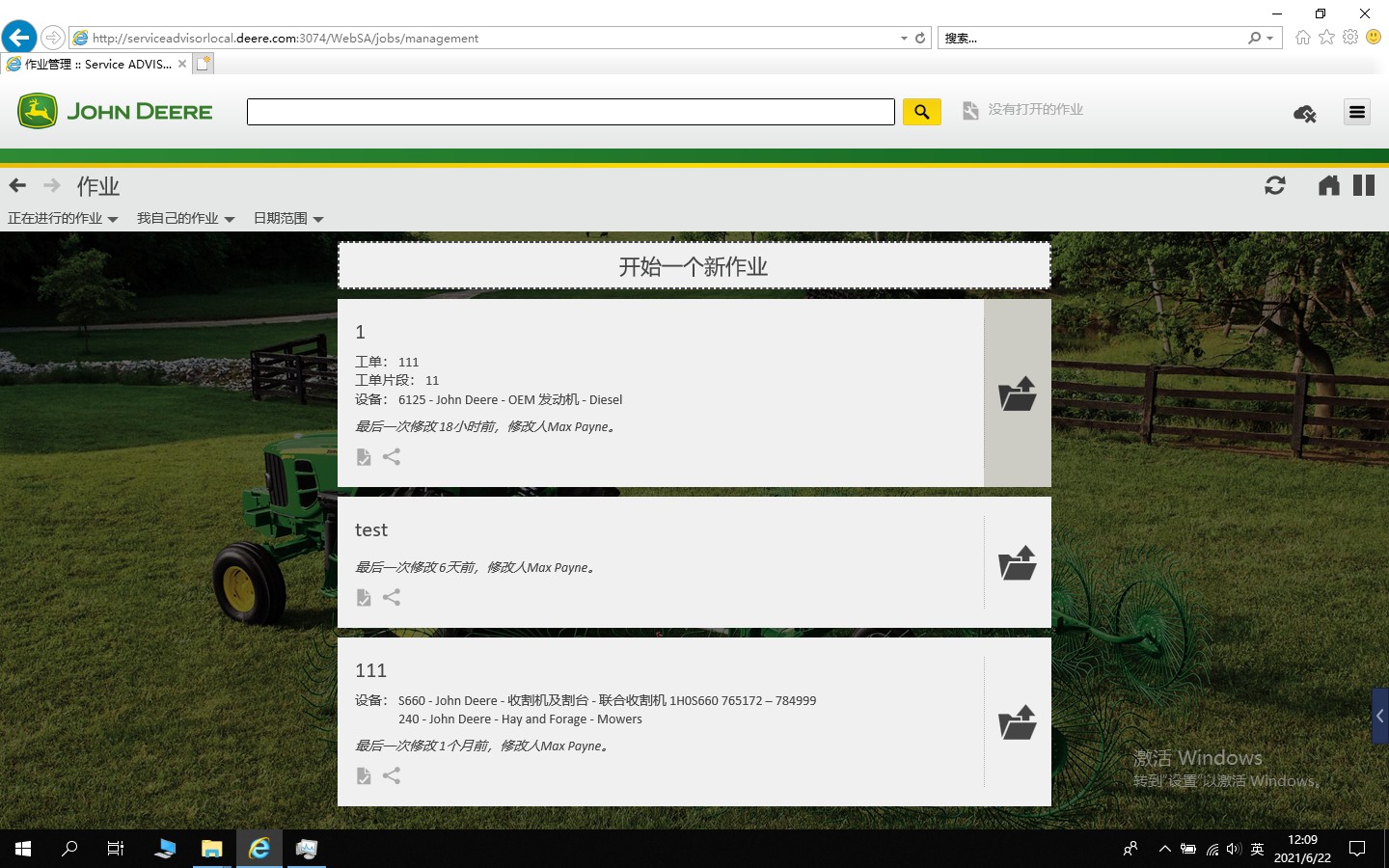
Task: Click the app forward arrow
Action: tap(52, 185)
